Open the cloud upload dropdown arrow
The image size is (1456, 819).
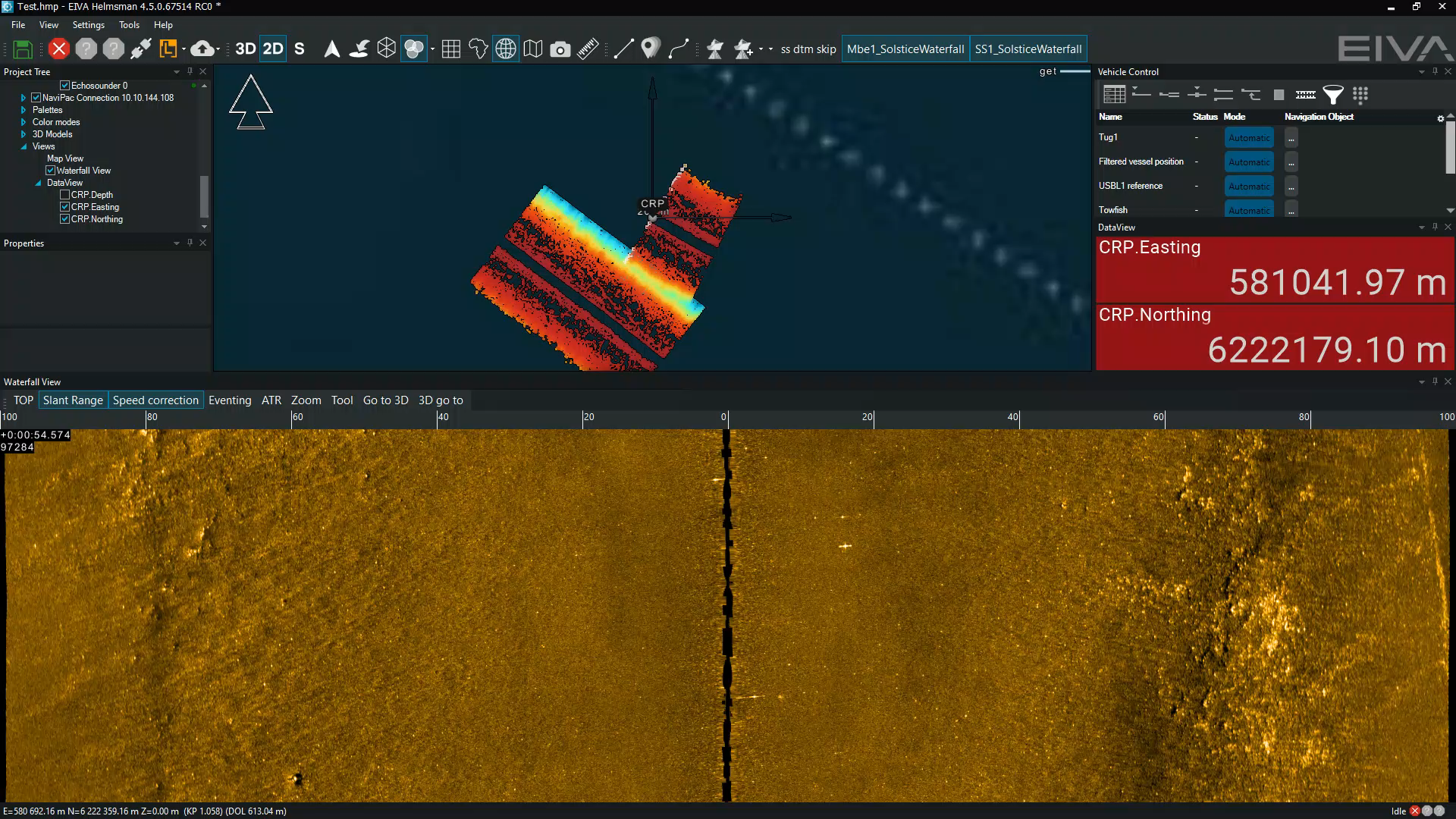pyautogui.click(x=218, y=50)
